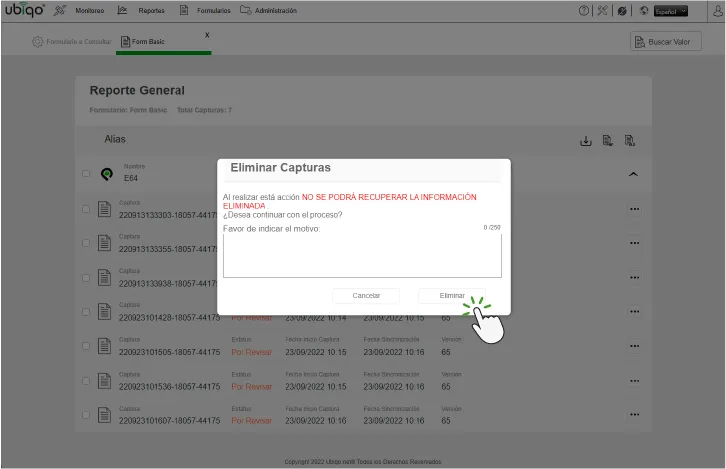This screenshot has width=726, height=469.
Task: Open the user profile icon
Action: point(718,11)
